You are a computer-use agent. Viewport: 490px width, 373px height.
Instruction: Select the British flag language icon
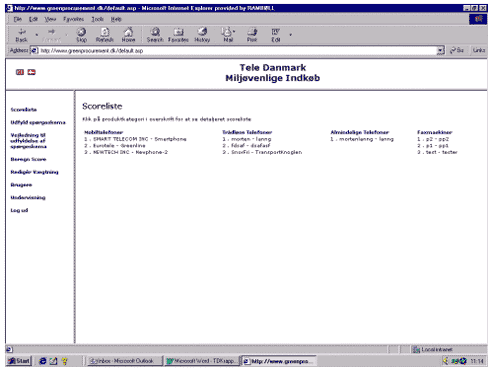click(x=20, y=72)
